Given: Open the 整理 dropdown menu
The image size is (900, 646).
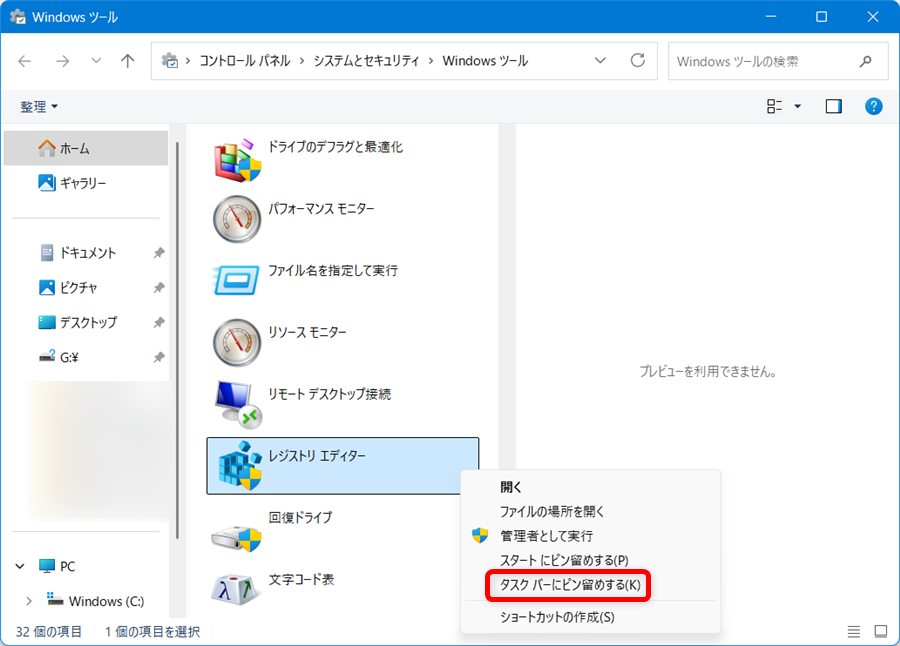Looking at the screenshot, I should (x=38, y=106).
